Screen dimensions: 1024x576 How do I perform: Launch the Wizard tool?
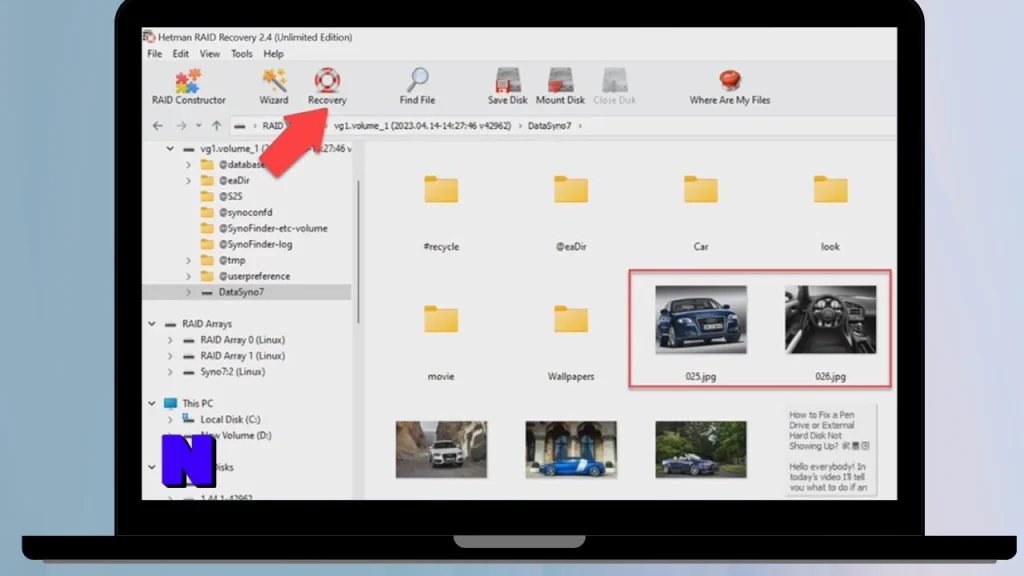274,86
